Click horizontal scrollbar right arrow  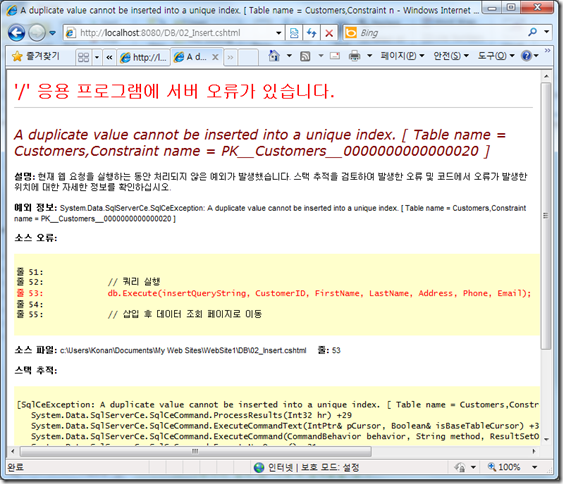[534, 451]
